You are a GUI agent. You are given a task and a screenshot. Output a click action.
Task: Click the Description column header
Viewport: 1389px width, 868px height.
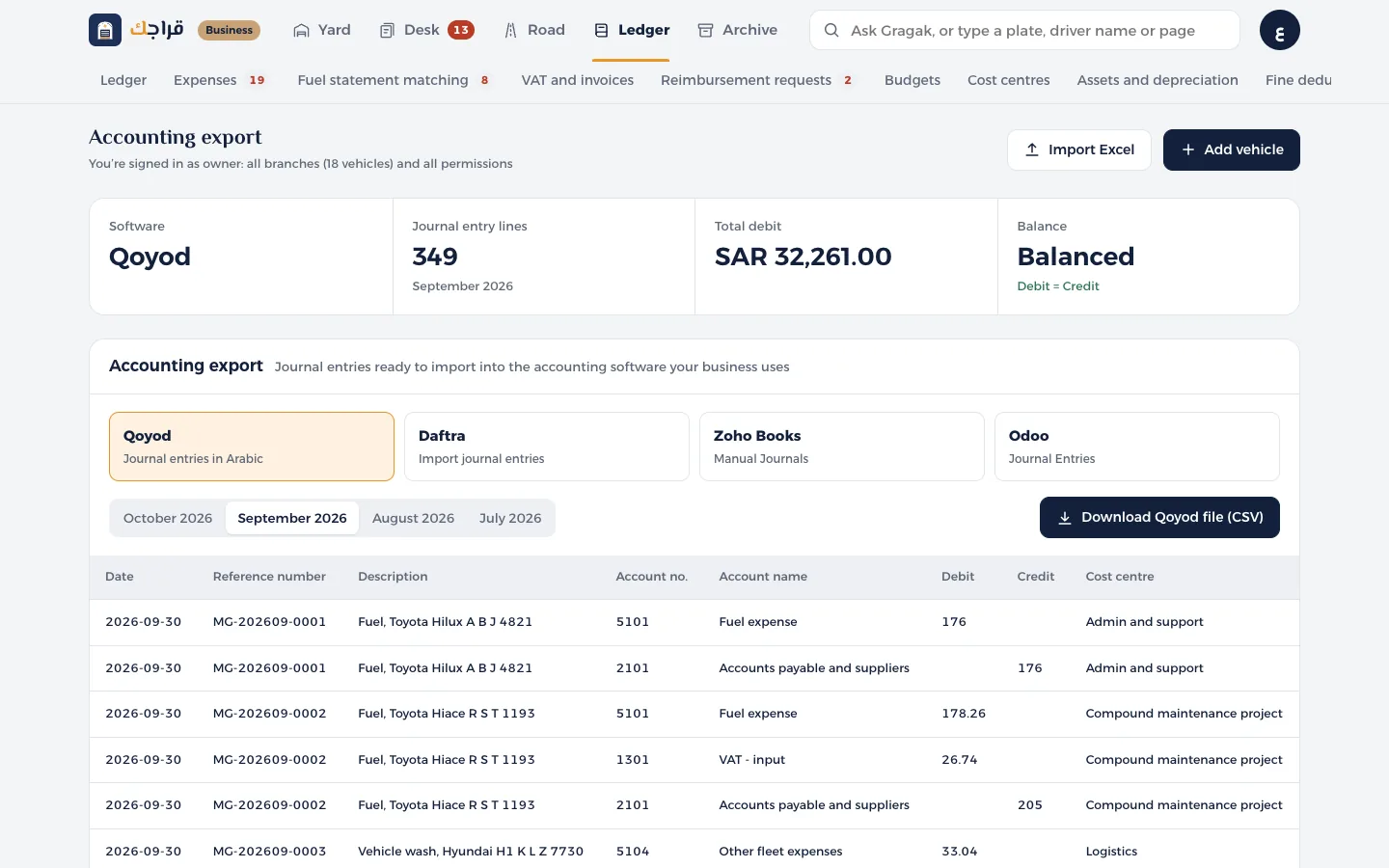coord(393,577)
